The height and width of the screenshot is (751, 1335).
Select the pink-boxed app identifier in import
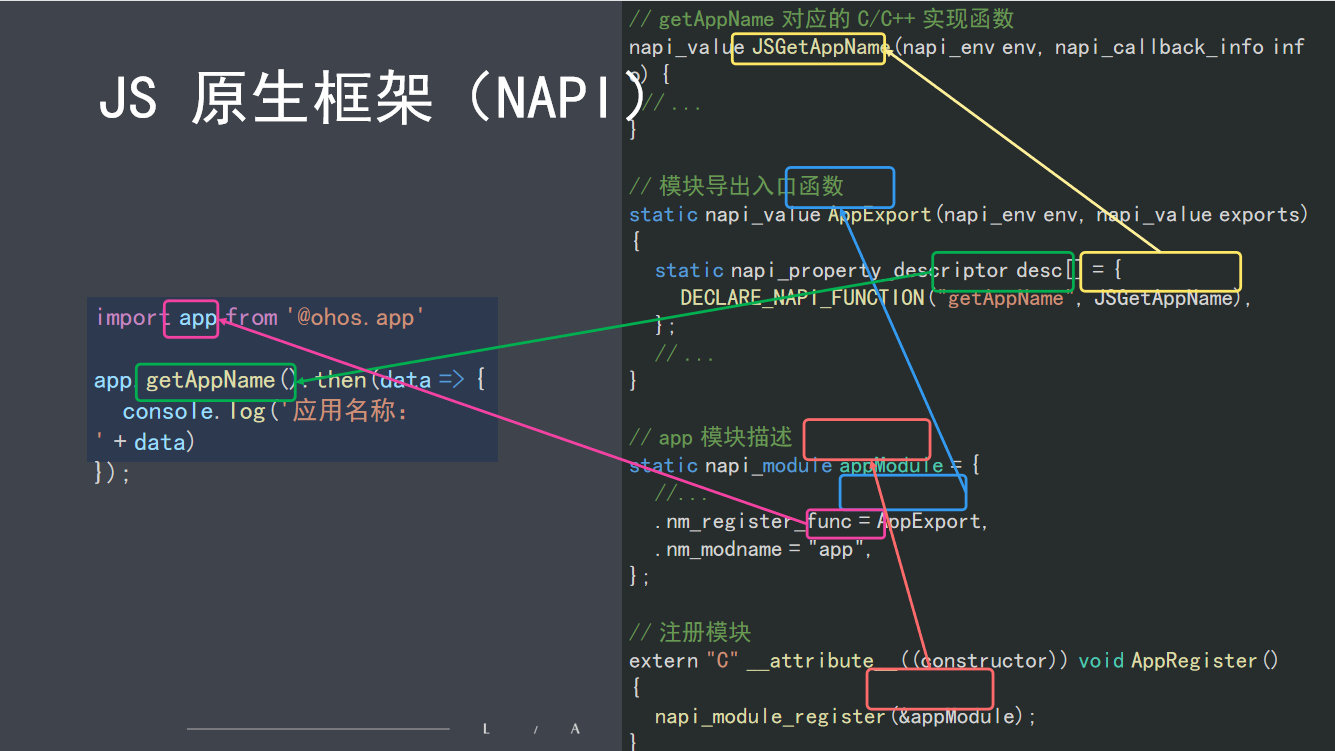tap(190, 318)
